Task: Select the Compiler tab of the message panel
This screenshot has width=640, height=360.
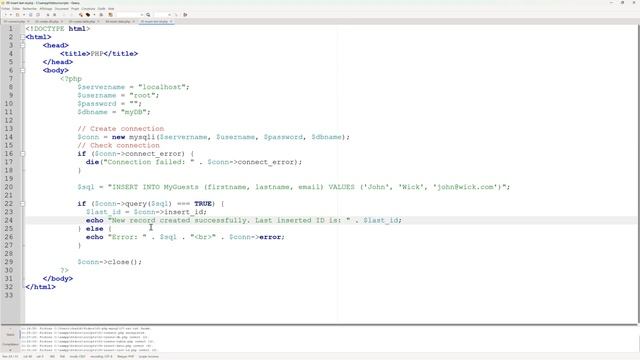Action: (x=10, y=344)
